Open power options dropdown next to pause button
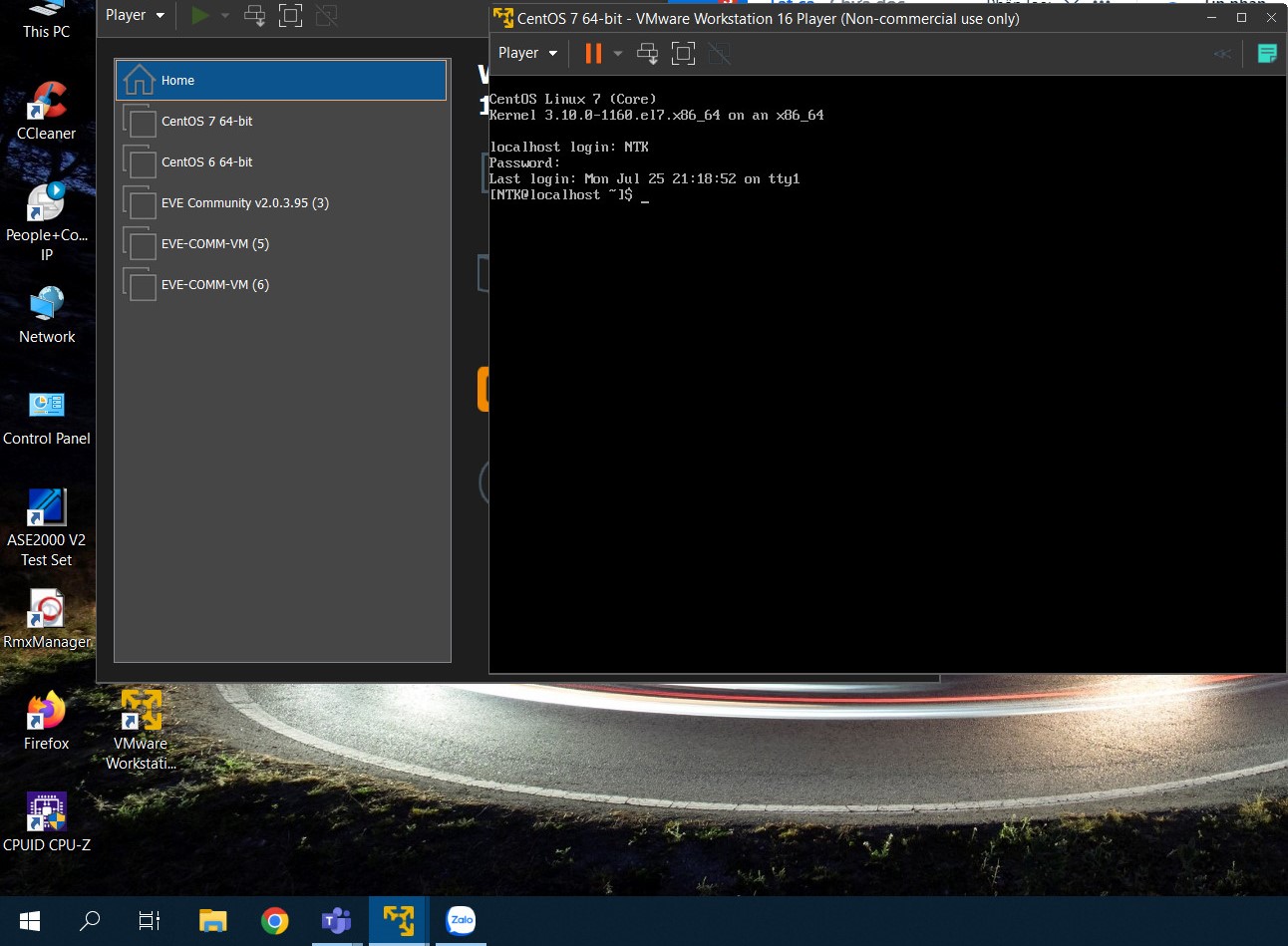 click(618, 54)
